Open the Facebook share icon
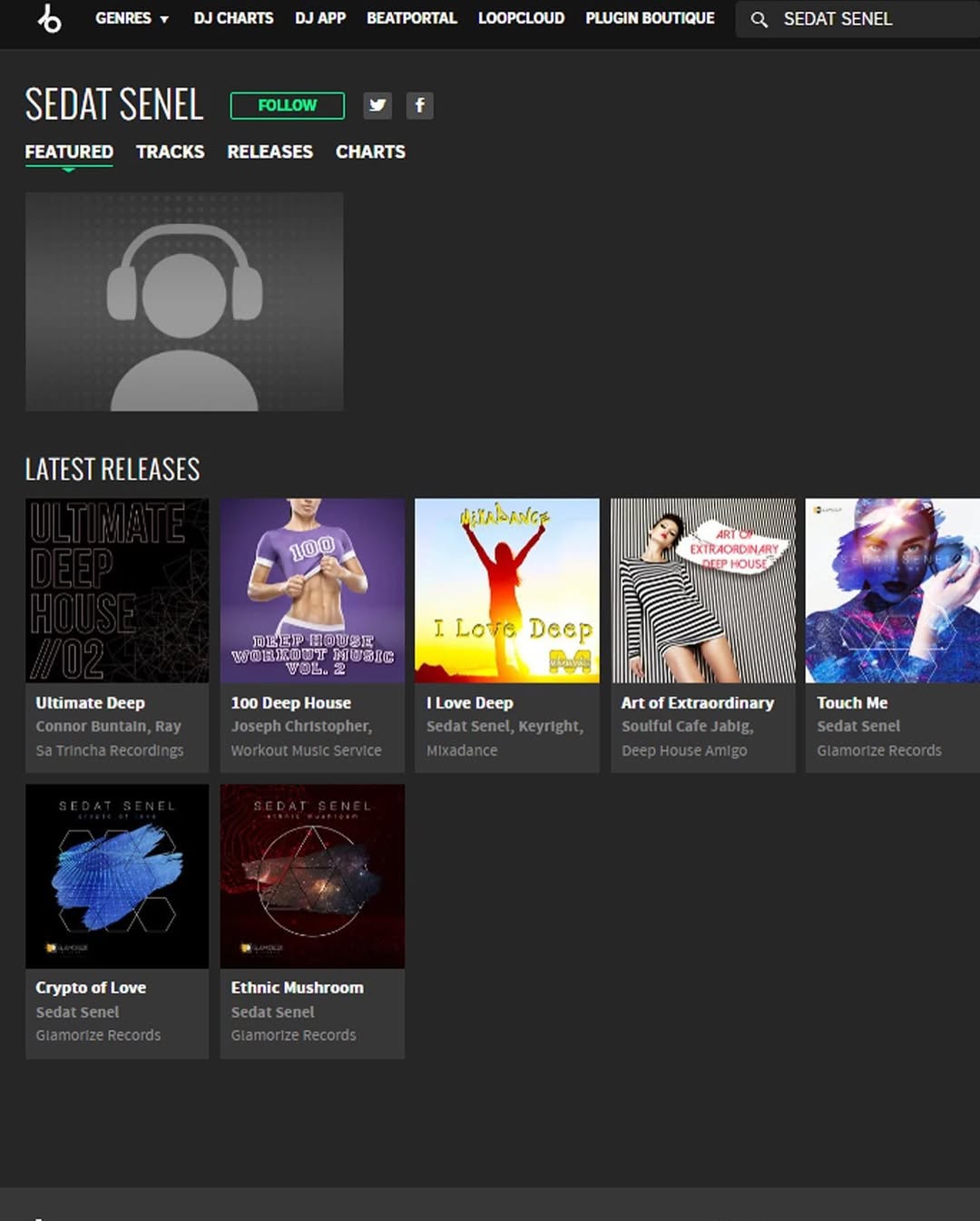The height and width of the screenshot is (1221, 980). pyautogui.click(x=419, y=105)
